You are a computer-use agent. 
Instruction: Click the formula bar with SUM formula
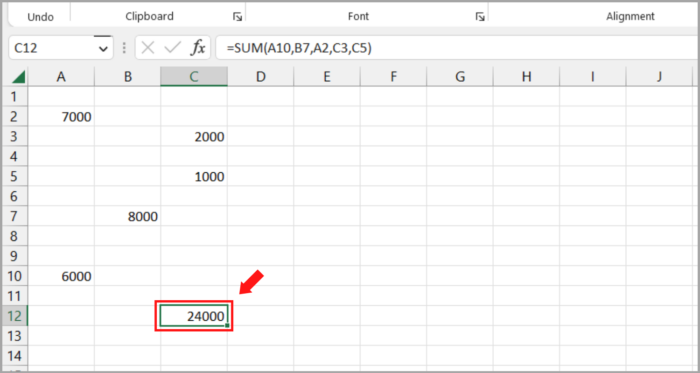pyautogui.click(x=458, y=47)
